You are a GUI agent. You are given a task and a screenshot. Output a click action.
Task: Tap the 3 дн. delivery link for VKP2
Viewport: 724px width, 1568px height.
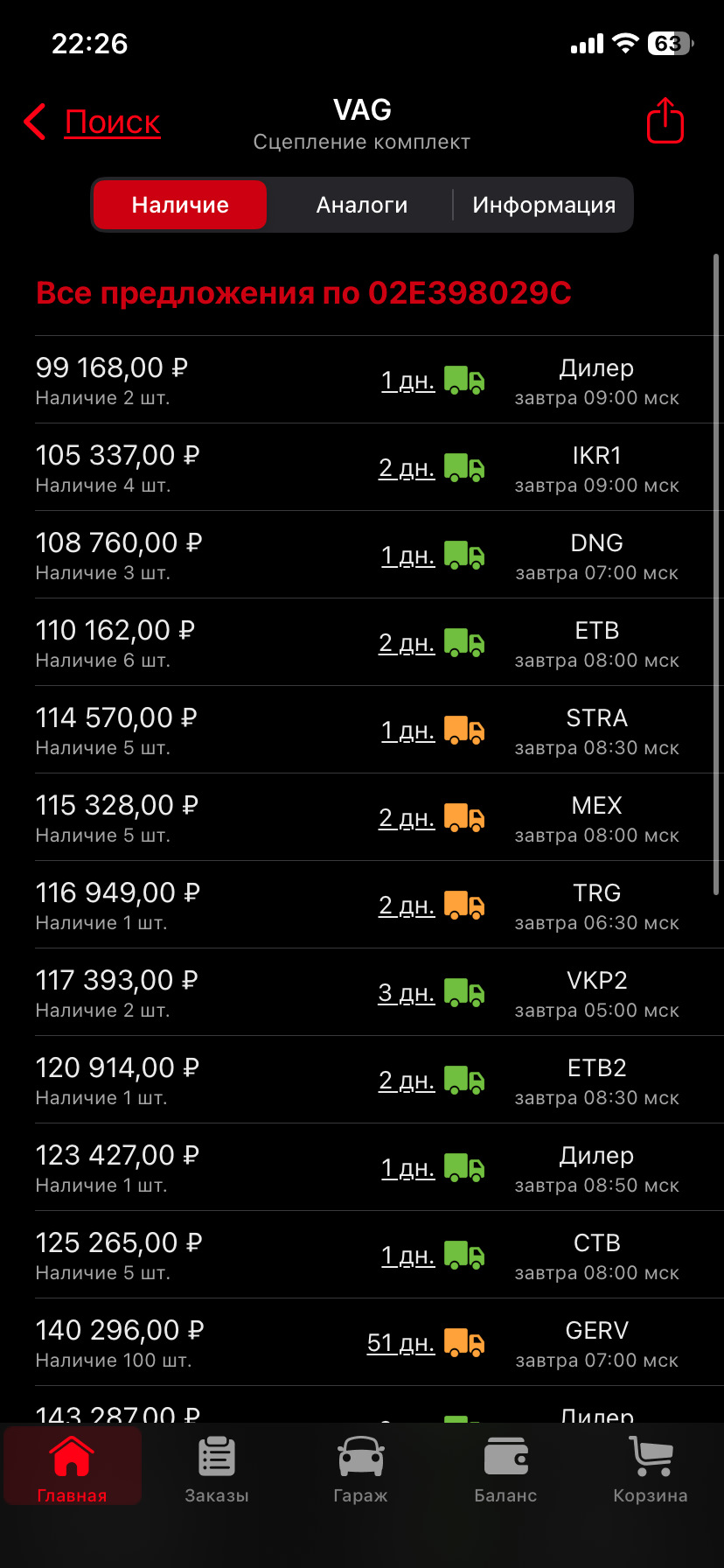[x=407, y=993]
